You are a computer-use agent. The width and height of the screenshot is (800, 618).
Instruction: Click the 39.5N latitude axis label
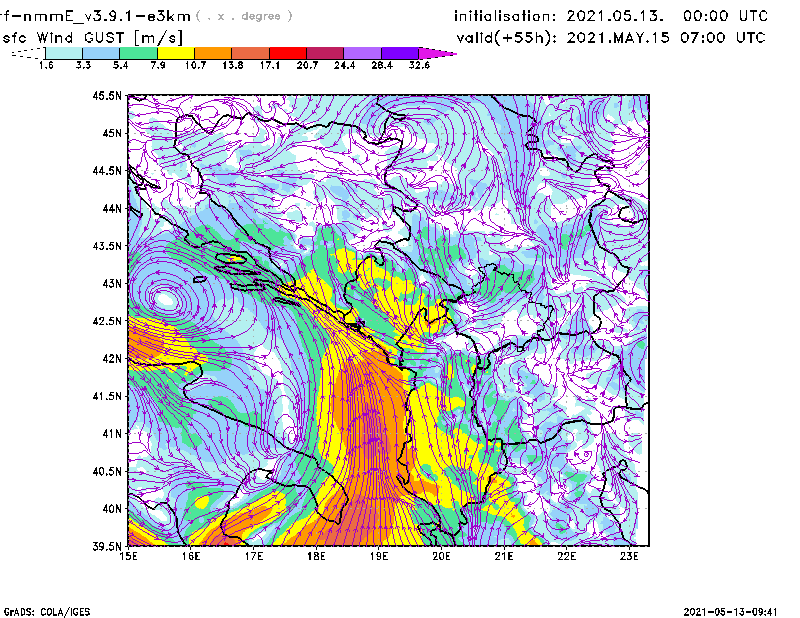click(107, 546)
